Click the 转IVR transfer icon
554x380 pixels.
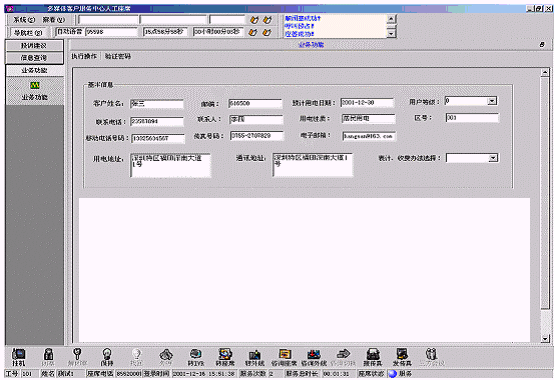click(x=196, y=357)
